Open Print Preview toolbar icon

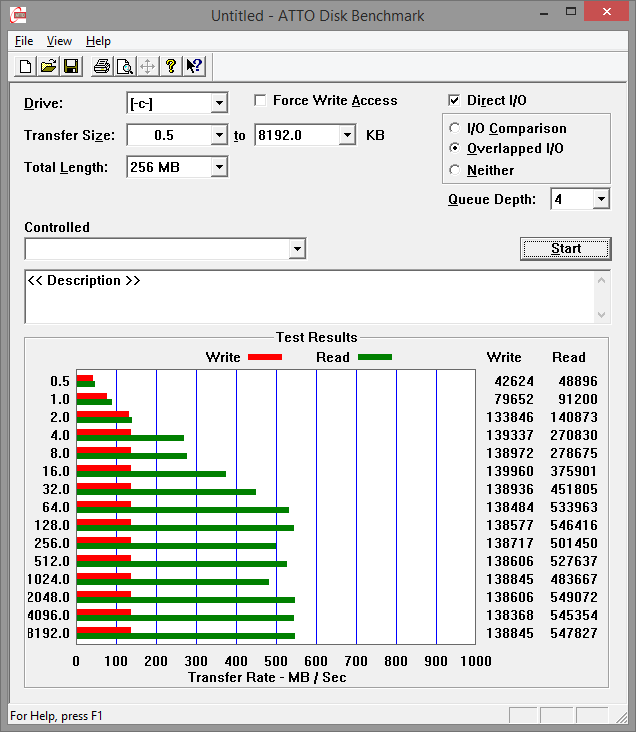click(125, 66)
